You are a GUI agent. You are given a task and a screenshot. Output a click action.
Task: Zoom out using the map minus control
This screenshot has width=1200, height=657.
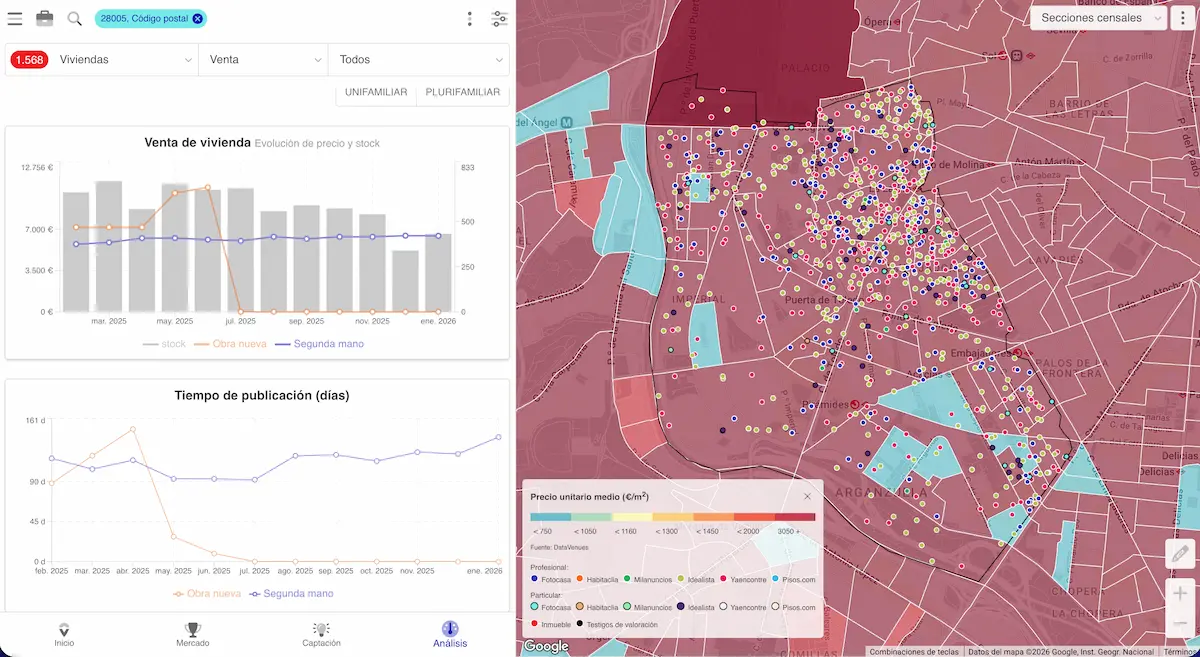coord(1181,624)
